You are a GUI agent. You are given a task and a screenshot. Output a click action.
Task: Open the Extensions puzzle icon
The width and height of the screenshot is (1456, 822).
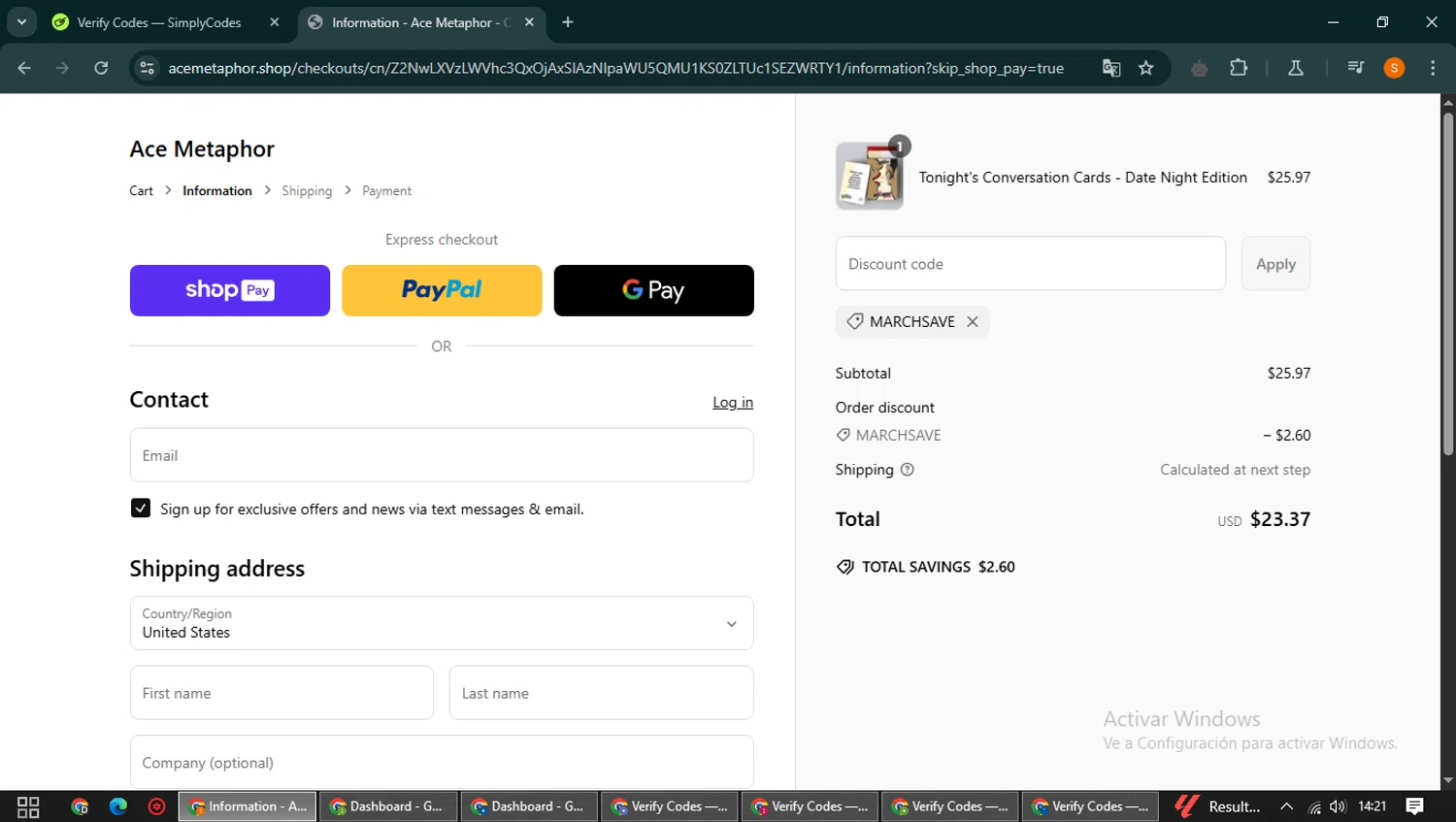coord(1239,68)
